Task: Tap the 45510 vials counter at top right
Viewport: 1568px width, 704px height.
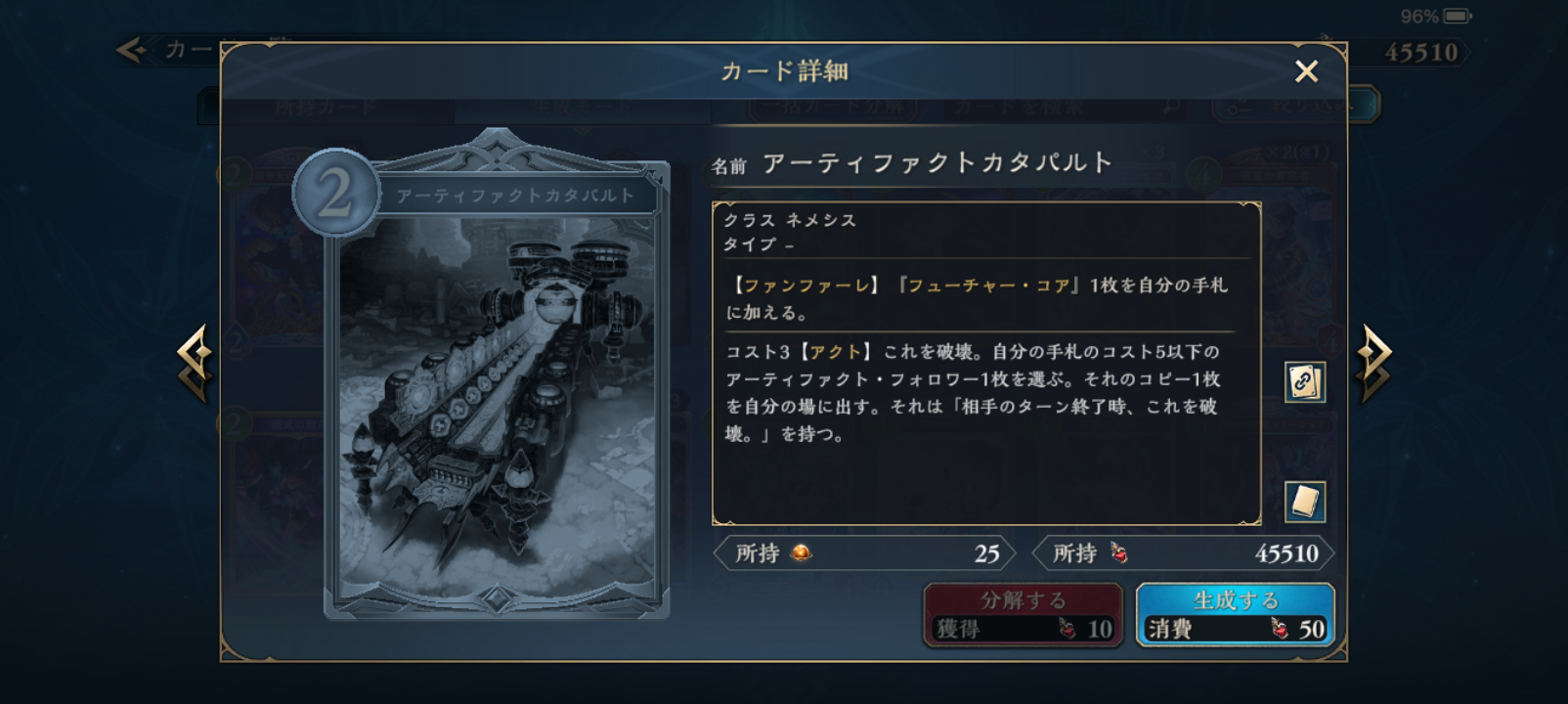Action: click(1421, 53)
